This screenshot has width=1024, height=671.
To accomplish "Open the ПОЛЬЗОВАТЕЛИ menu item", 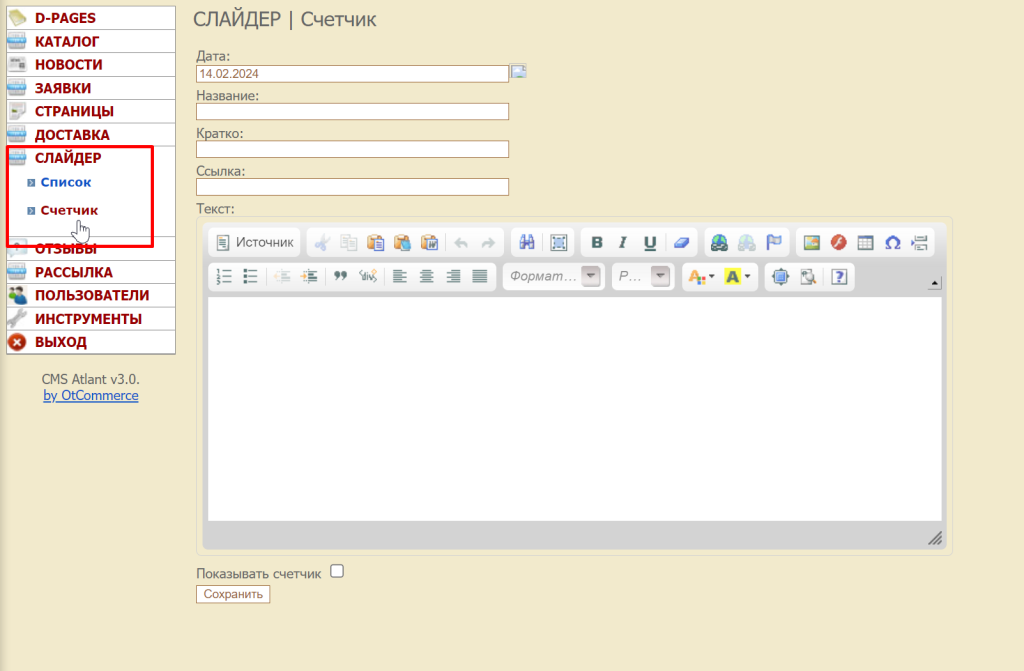I will pyautogui.click(x=91, y=295).
